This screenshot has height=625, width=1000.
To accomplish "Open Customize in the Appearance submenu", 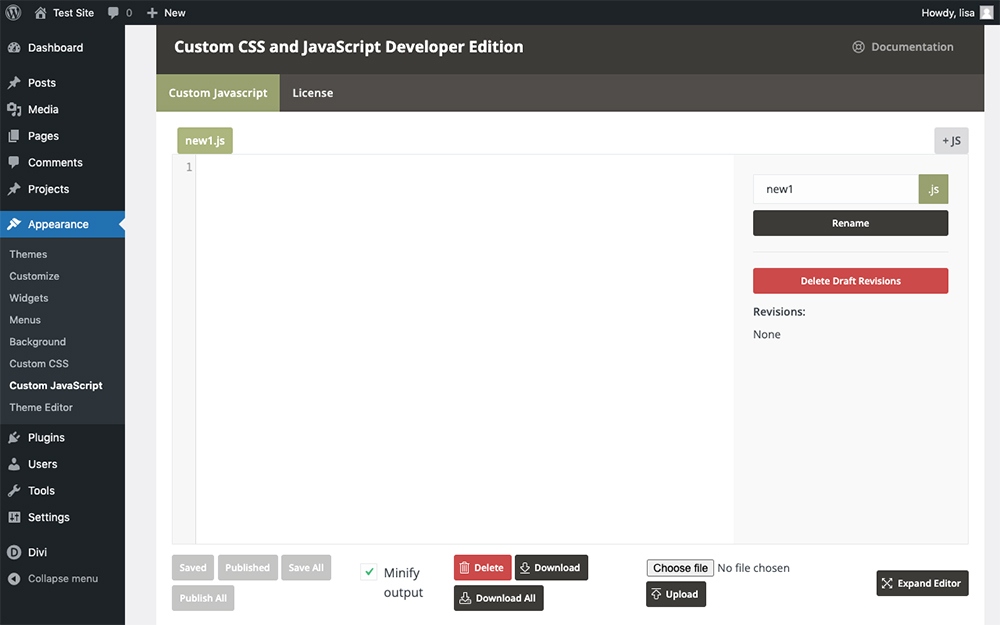I will tap(34, 276).
